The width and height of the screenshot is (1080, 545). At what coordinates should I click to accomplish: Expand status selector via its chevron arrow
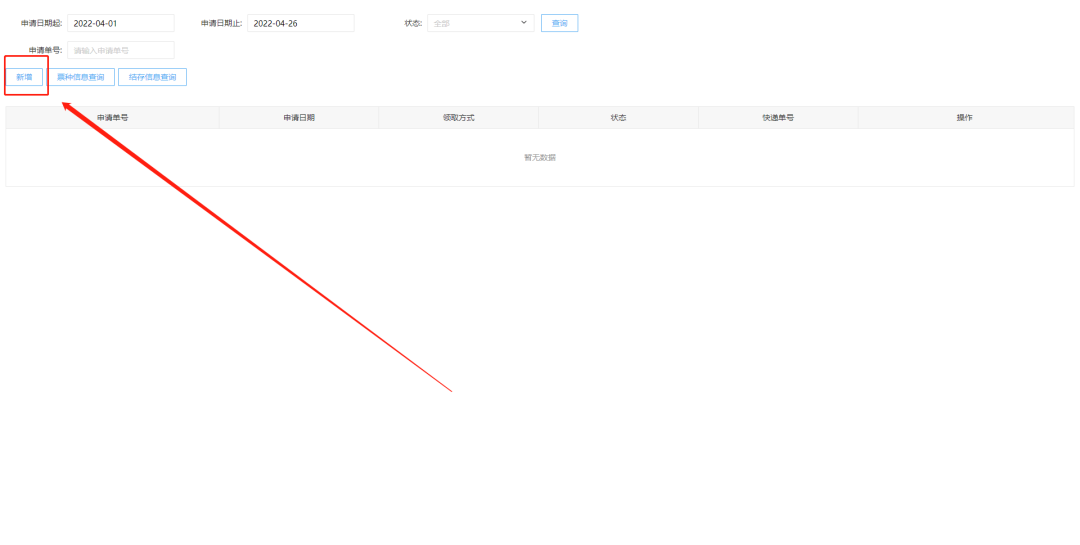click(x=524, y=23)
